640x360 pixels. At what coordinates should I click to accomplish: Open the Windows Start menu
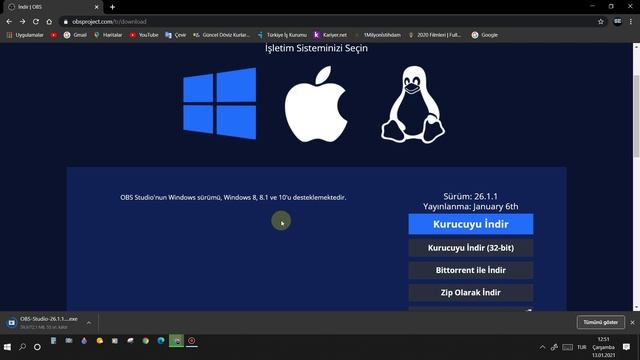click(x=7, y=347)
